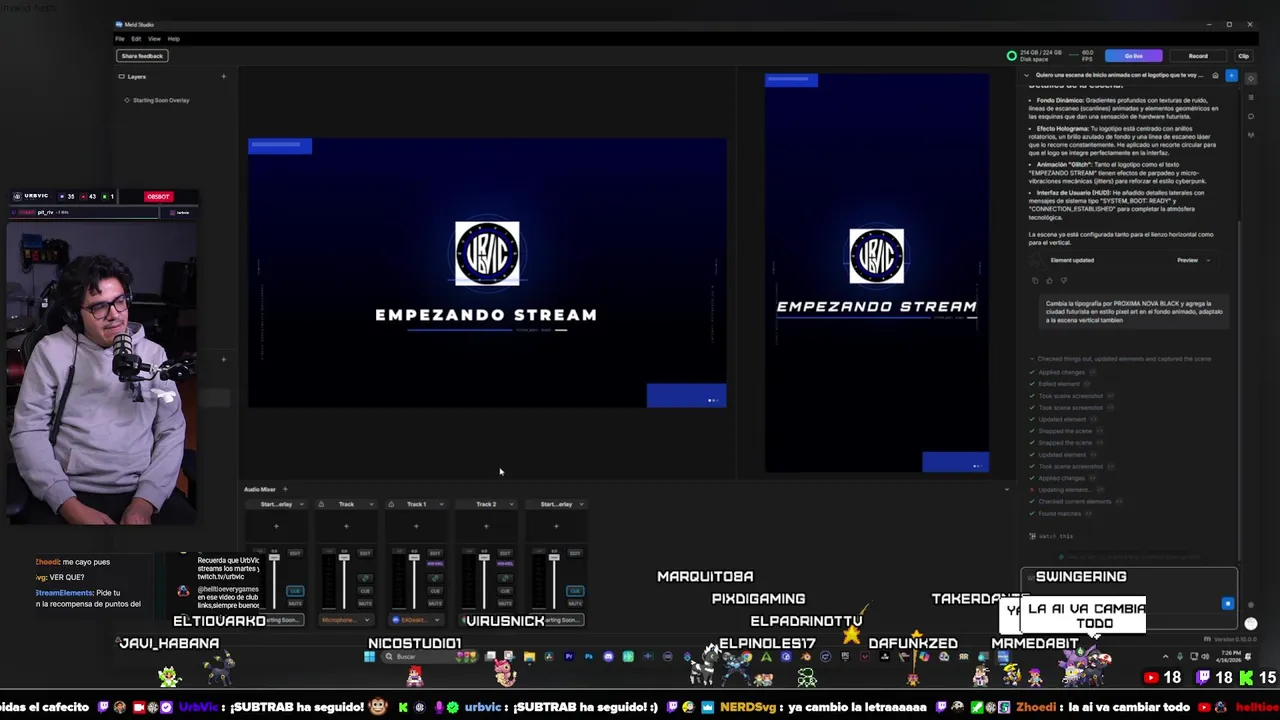Toggle CUE on Track
Viewport: 1280px width, 720px height.
click(365, 591)
